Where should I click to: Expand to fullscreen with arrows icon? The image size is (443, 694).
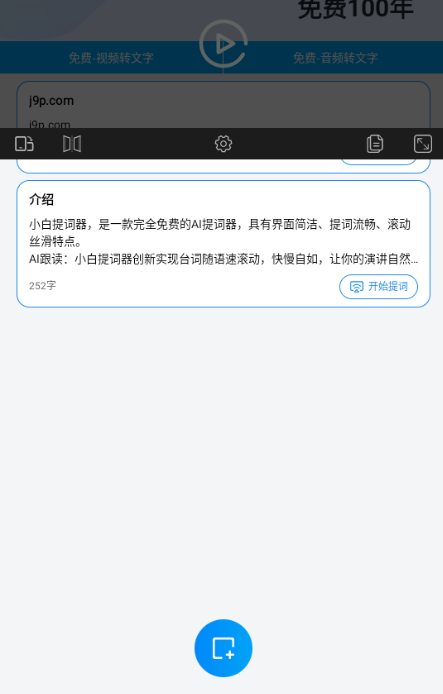(423, 144)
